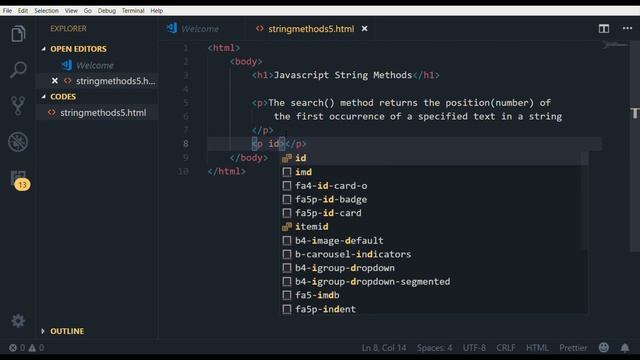Image resolution: width=640 pixels, height=360 pixels.
Task: Open the Explorer view icon
Action: 18,34
